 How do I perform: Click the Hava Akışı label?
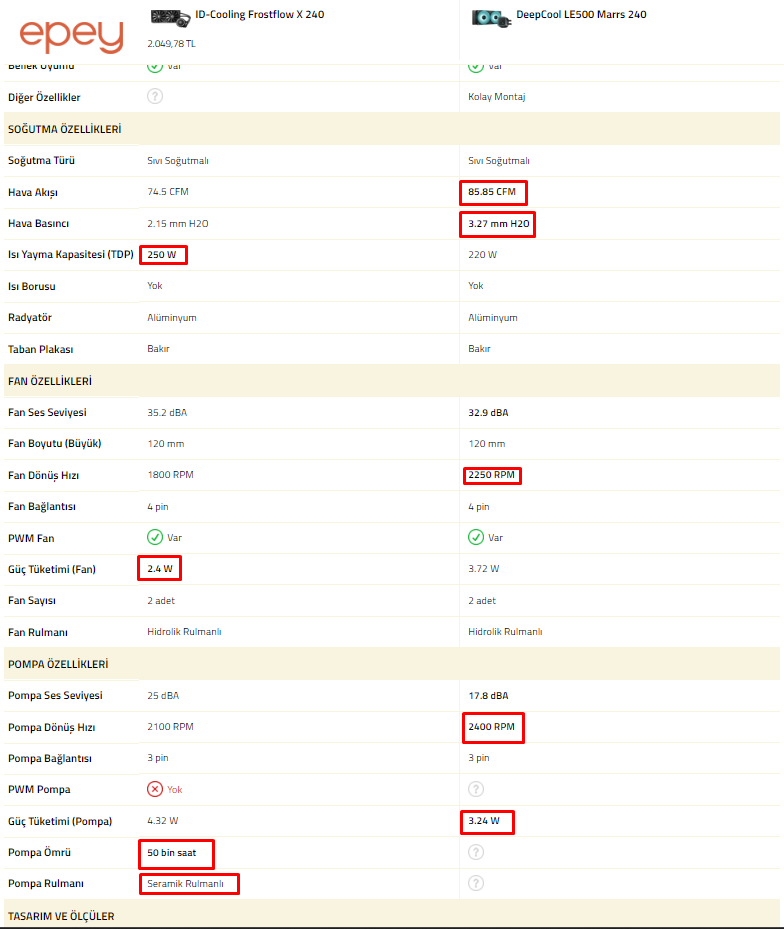33,193
